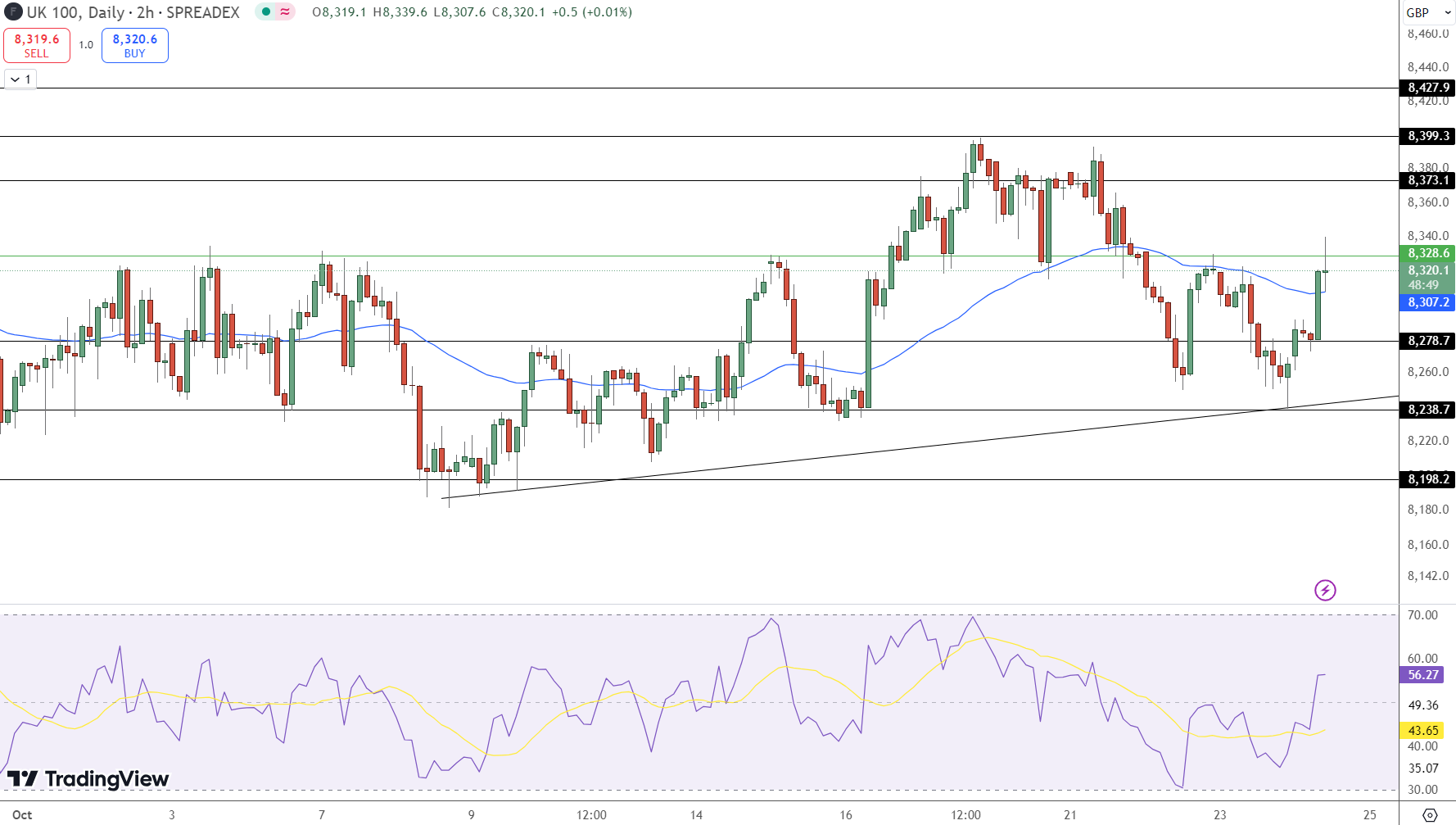
Task: Click the TradingView logo
Action: (90, 778)
